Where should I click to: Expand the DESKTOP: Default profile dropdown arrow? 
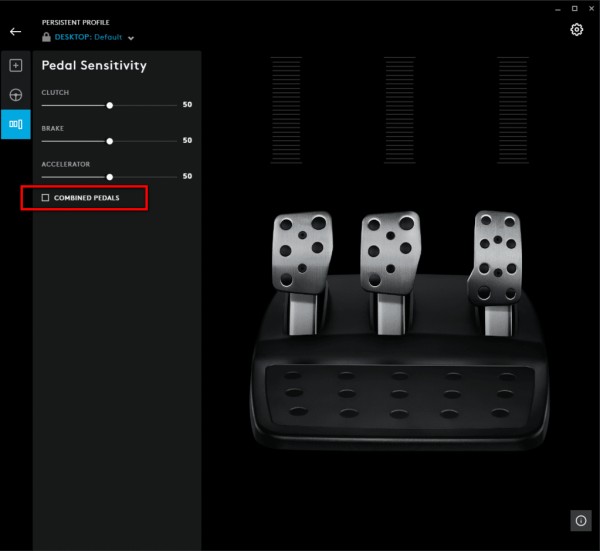(x=131, y=38)
